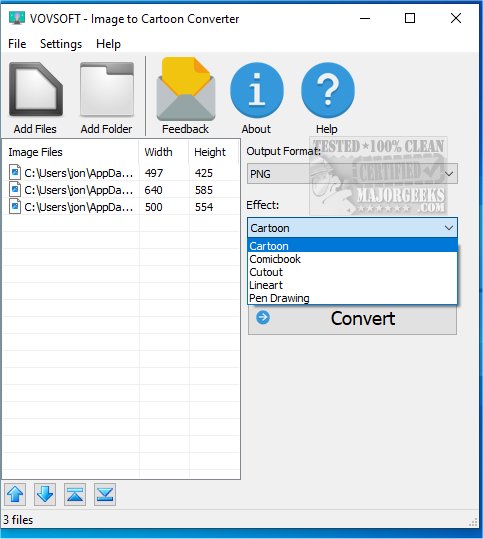Sort by the Height column header

point(213,152)
